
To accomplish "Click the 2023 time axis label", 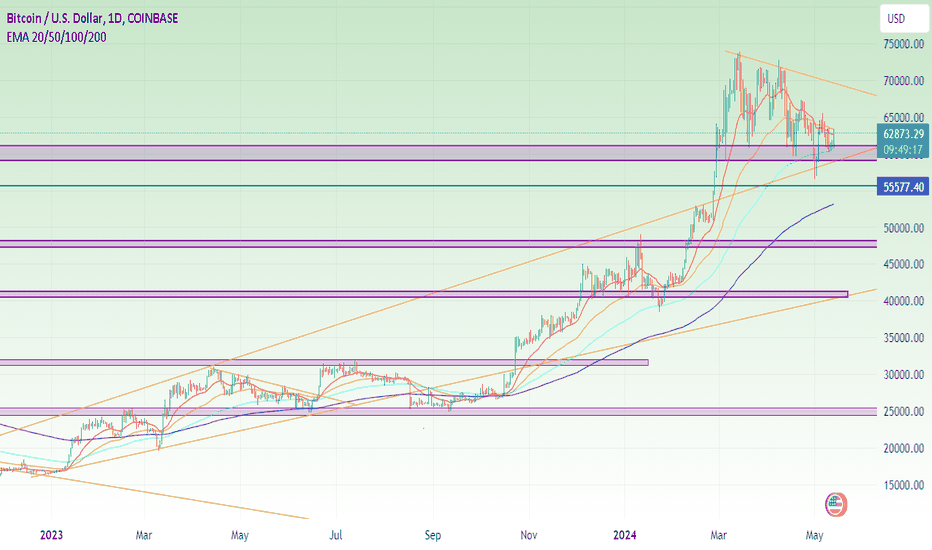I will [52, 535].
